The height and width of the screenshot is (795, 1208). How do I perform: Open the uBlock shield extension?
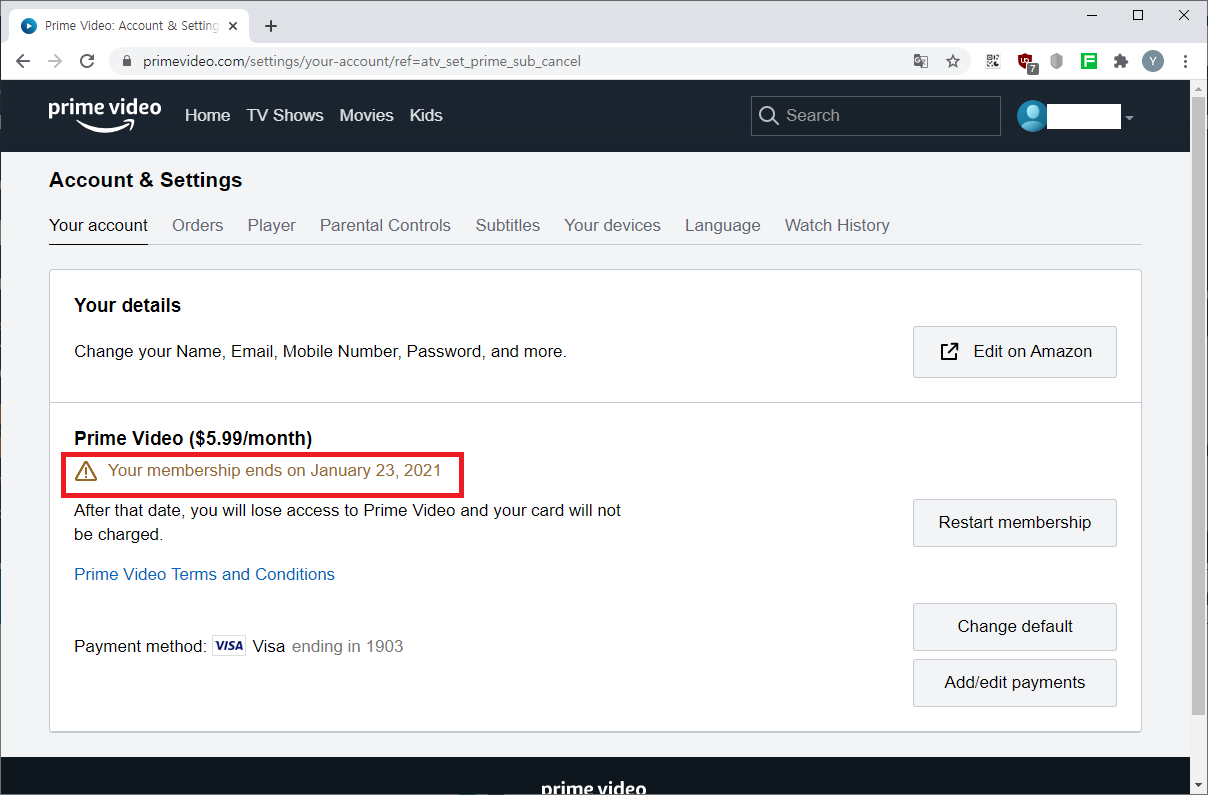[x=1025, y=62]
